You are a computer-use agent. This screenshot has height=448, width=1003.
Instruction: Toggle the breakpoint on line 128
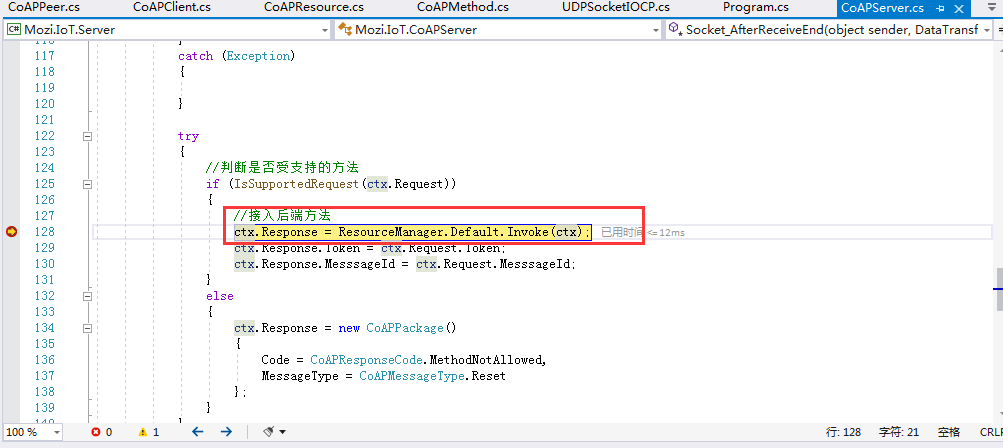tap(11, 232)
